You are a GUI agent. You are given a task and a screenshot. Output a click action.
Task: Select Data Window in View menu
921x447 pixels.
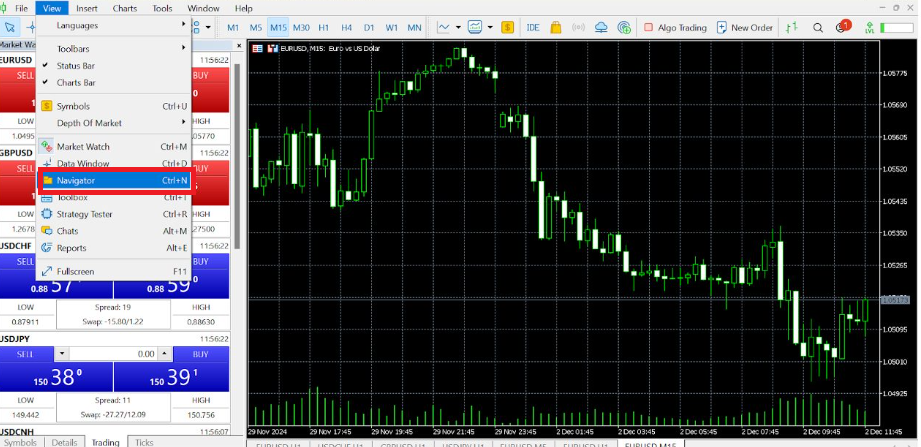(114, 163)
